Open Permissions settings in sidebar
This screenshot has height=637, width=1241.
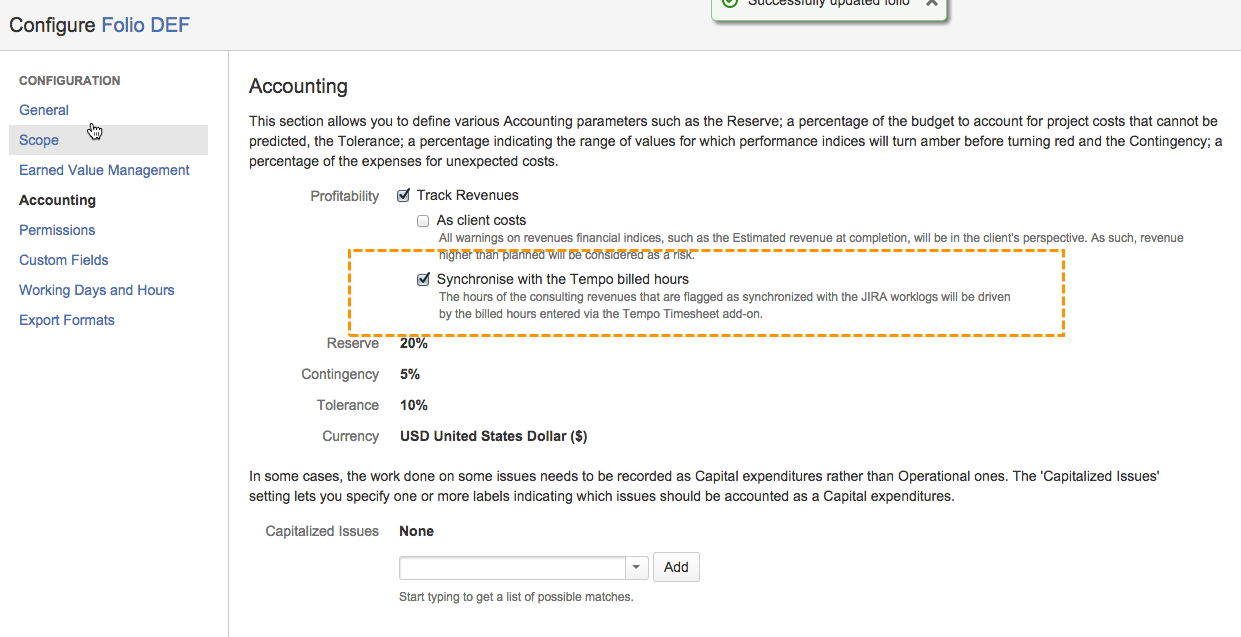point(57,230)
